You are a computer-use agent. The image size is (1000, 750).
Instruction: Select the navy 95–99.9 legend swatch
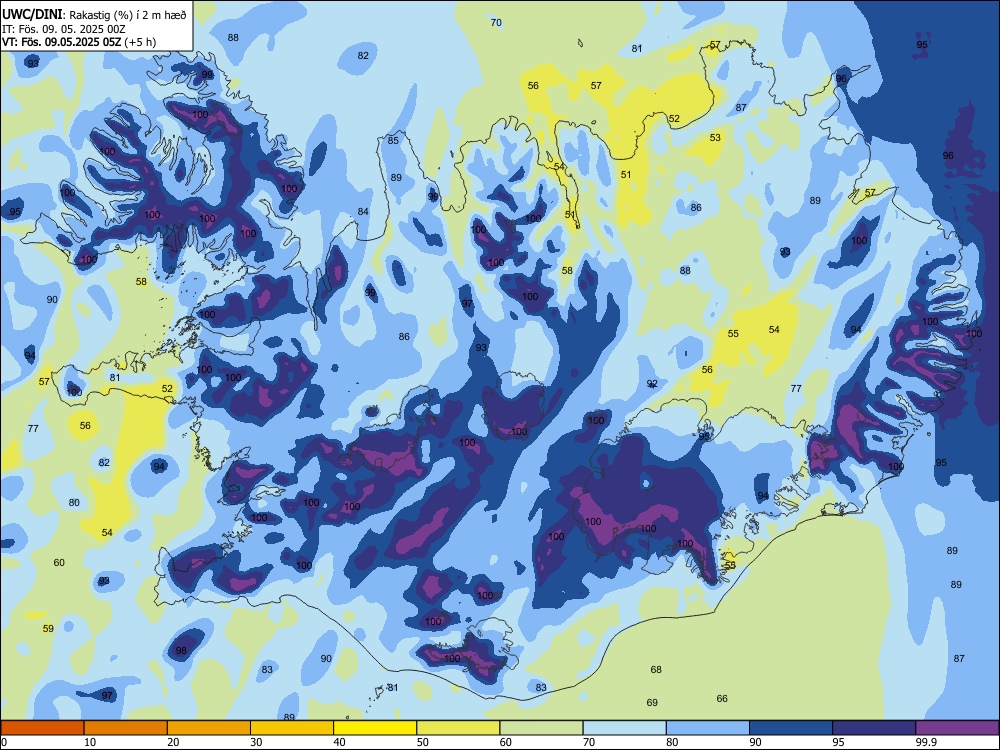click(x=874, y=728)
